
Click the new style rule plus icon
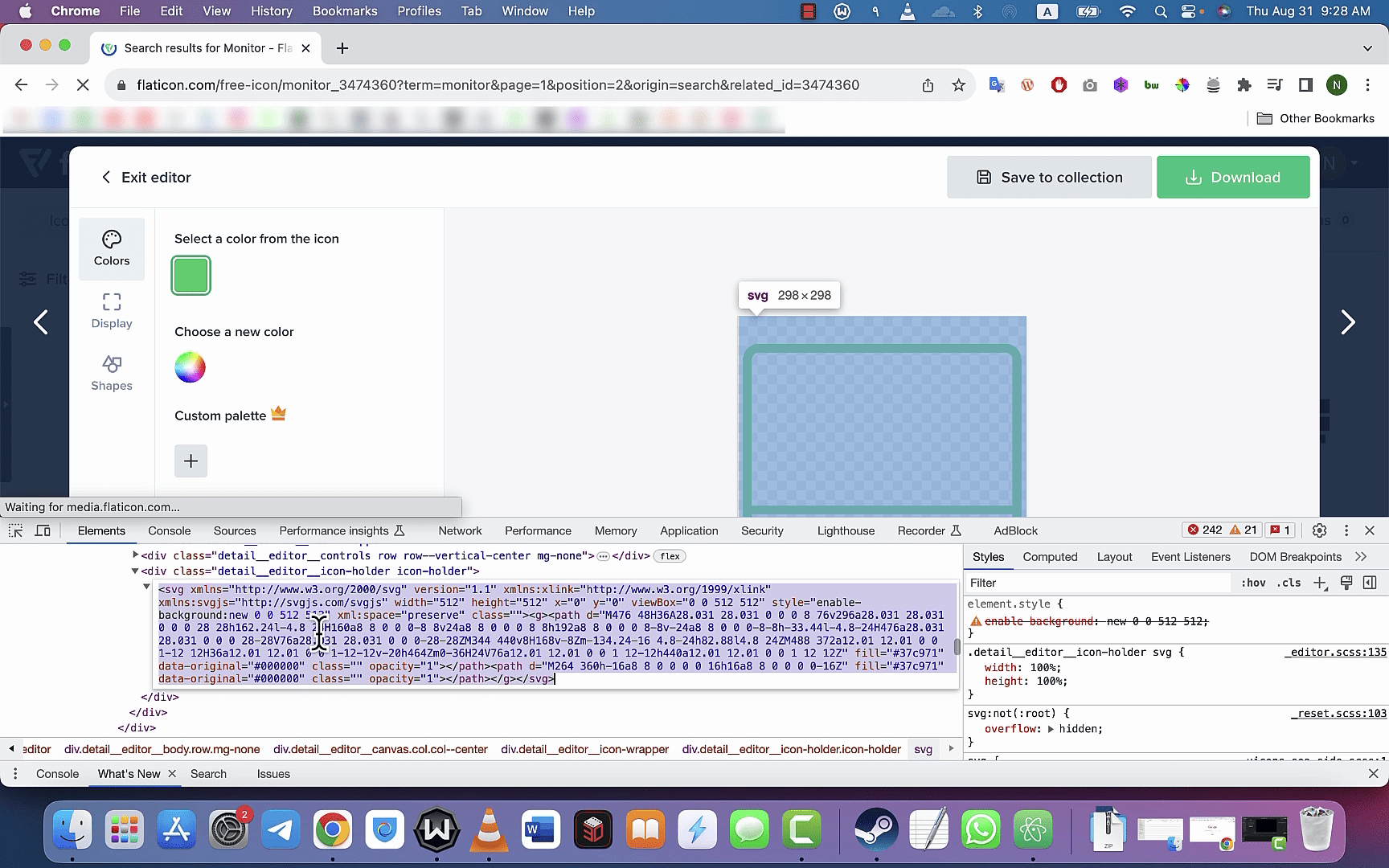click(1320, 583)
